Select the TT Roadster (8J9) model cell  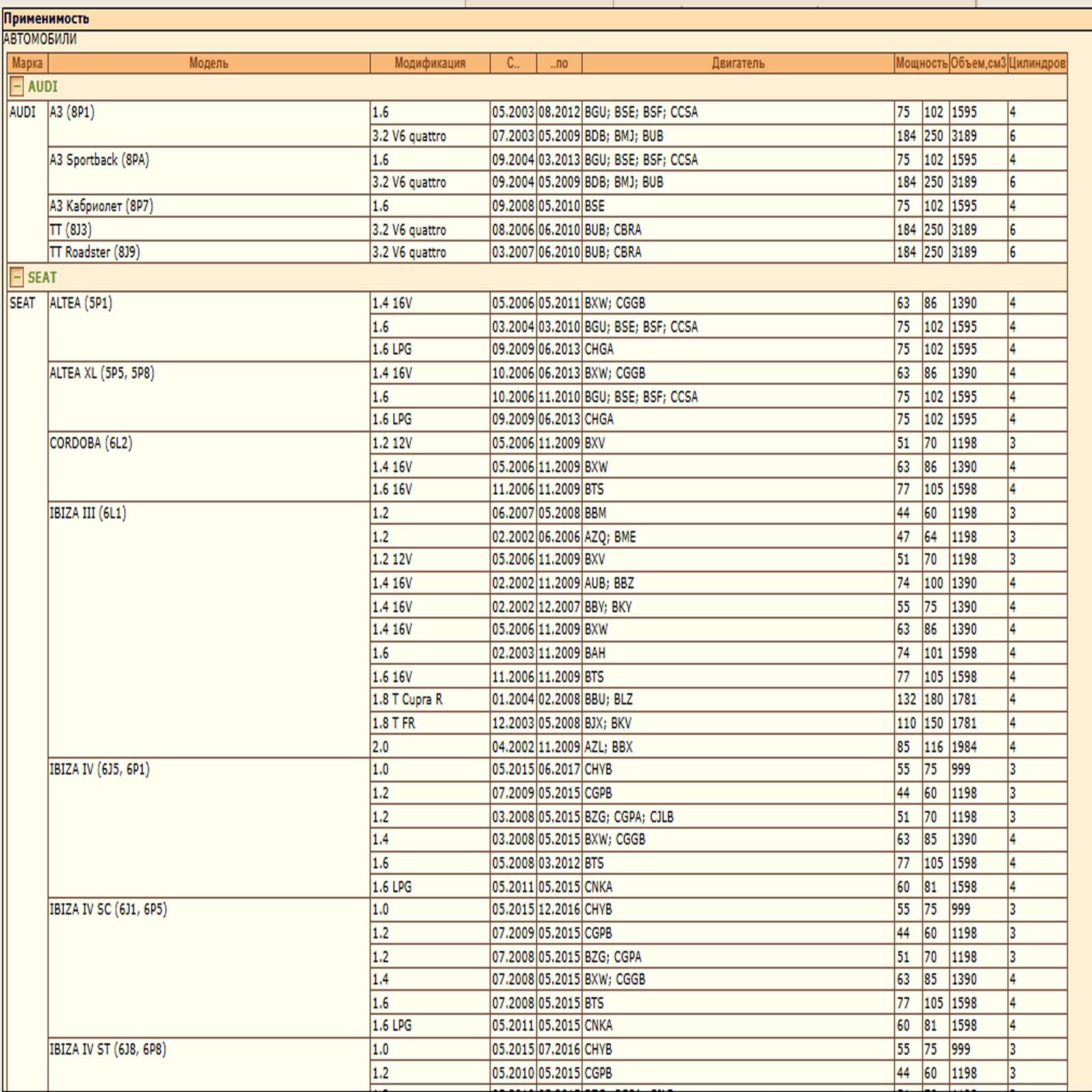(94, 253)
